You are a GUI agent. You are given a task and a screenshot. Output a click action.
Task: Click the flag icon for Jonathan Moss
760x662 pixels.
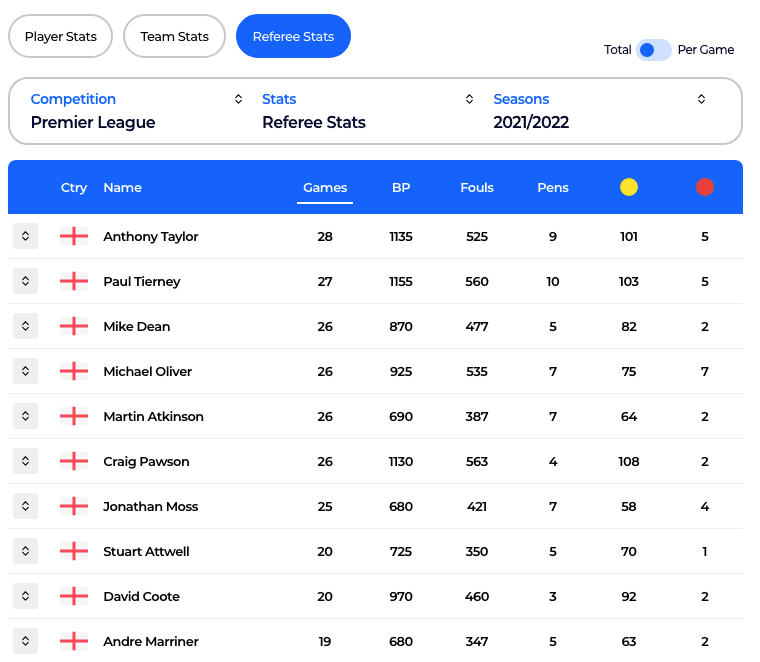coord(74,507)
